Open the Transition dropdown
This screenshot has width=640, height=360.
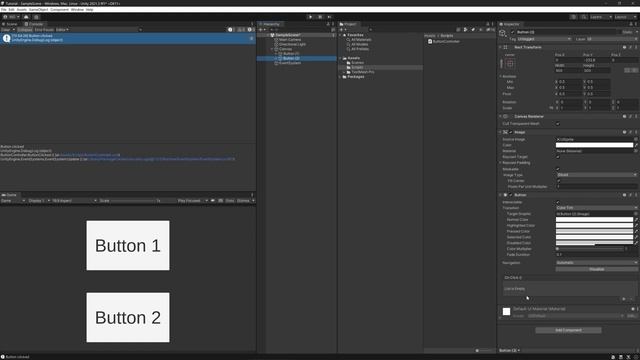(x=596, y=208)
